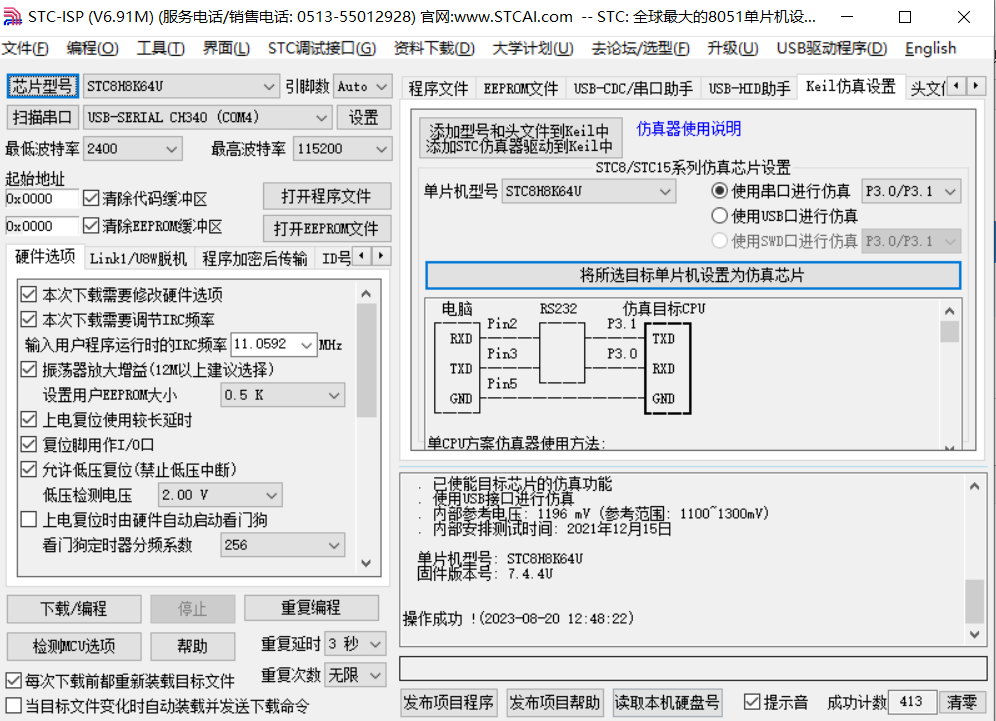This screenshot has width=996, height=721.
Task: Switch to USB-HID助手 tab
Action: (749, 88)
